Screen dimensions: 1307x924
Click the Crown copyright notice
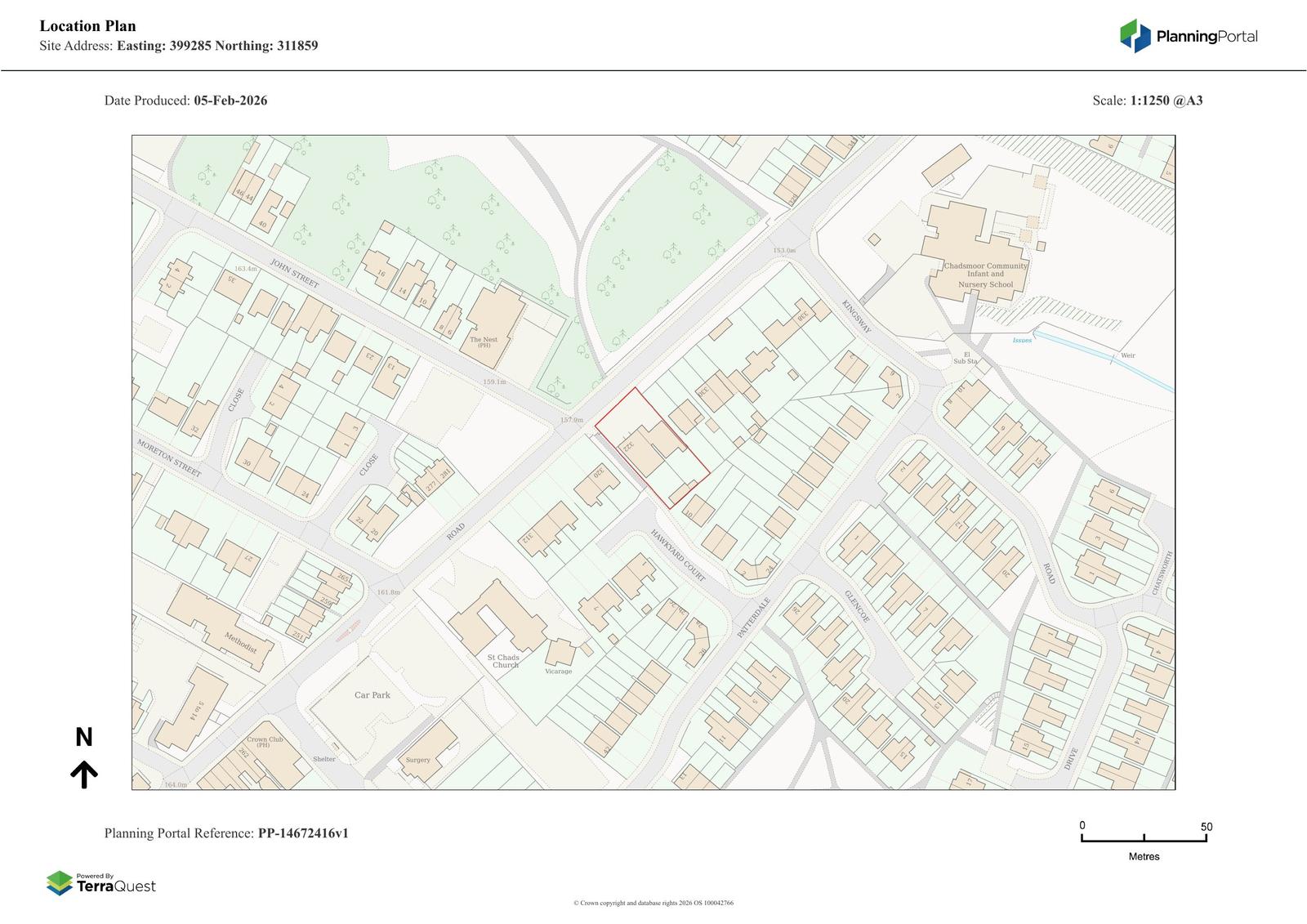(x=653, y=903)
